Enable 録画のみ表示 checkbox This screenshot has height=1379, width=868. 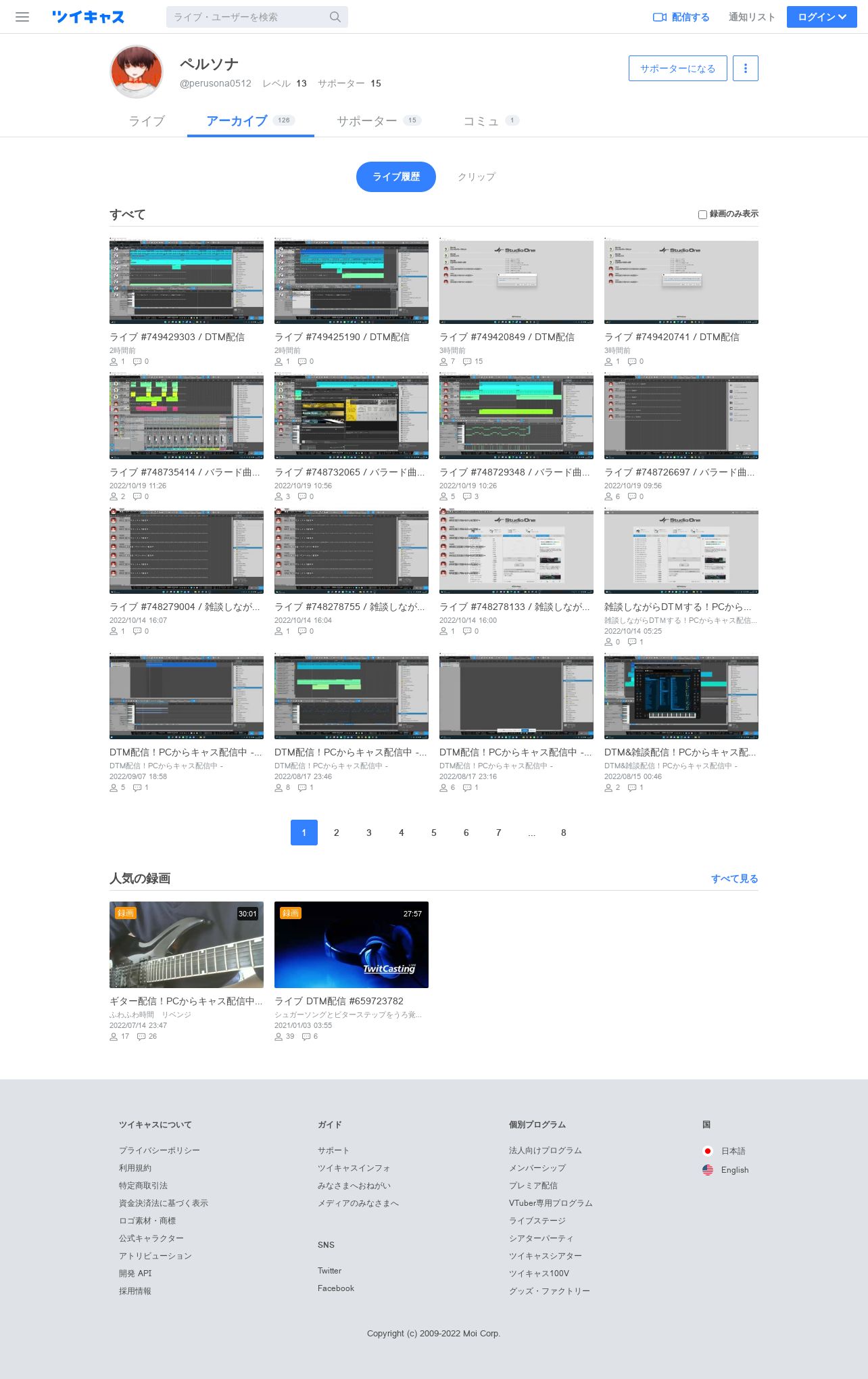click(x=702, y=214)
